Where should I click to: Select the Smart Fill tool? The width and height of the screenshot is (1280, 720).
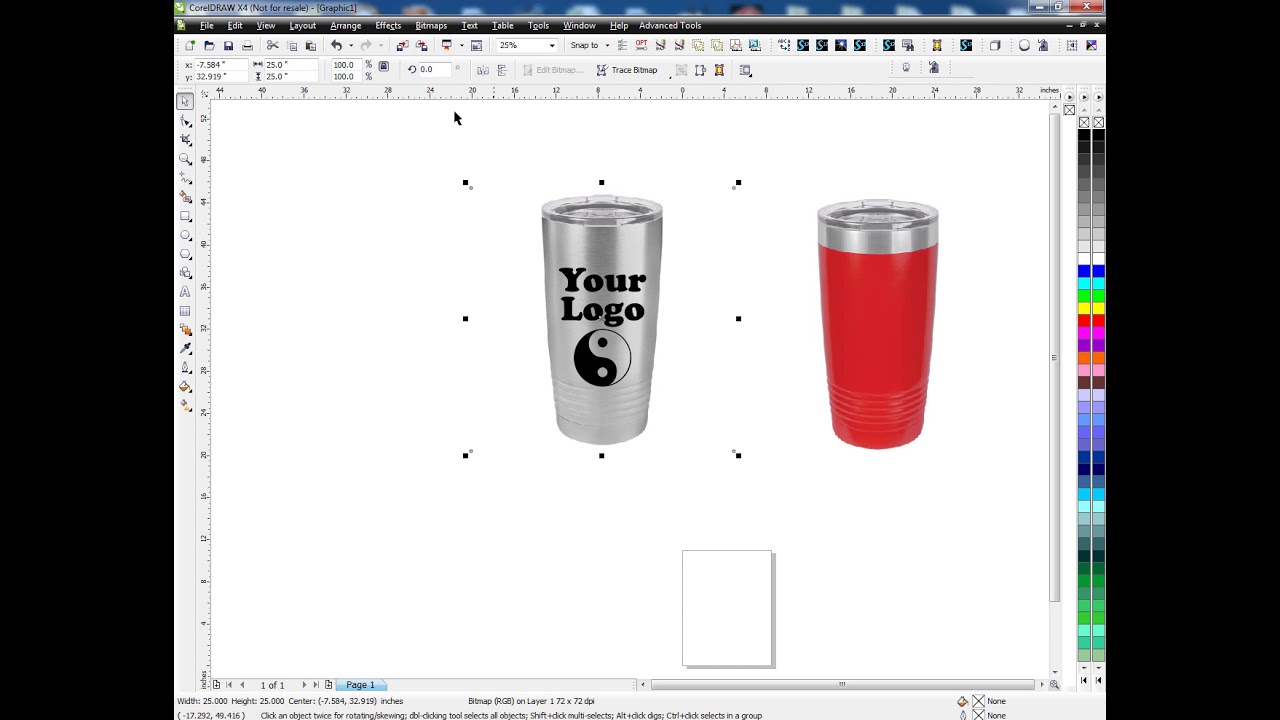point(185,197)
